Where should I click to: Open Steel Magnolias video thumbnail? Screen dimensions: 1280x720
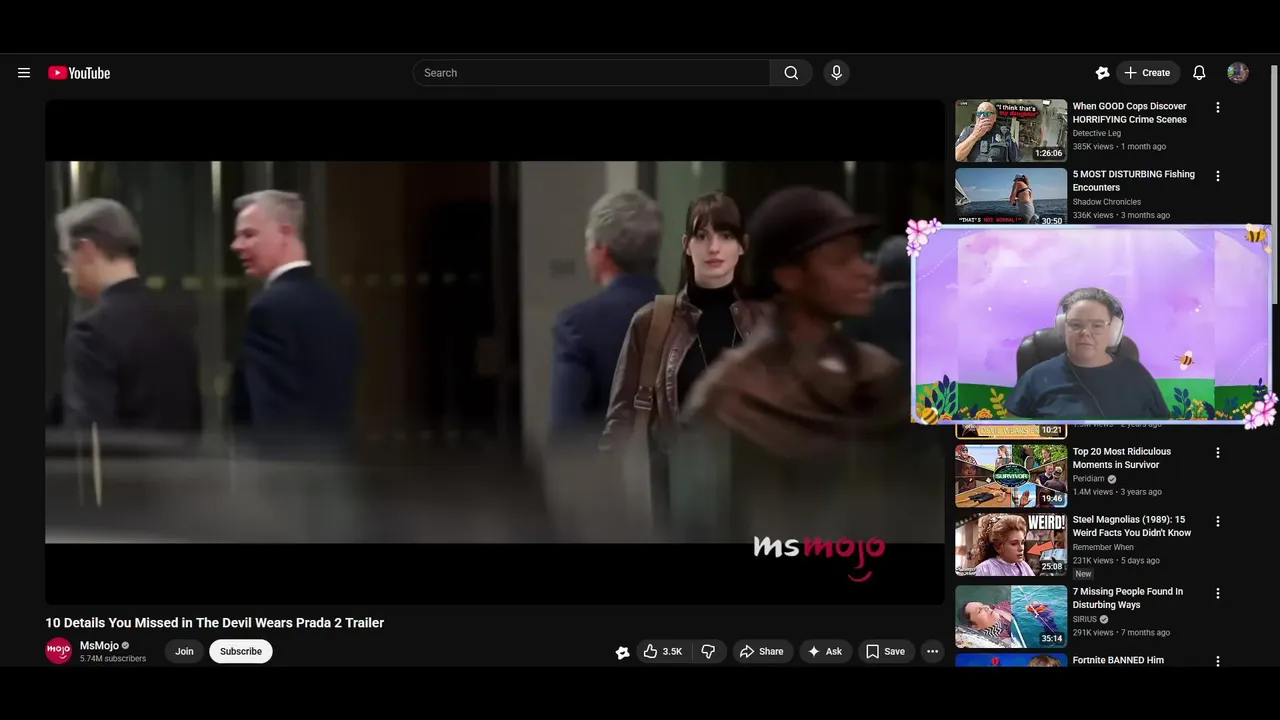pos(1011,545)
